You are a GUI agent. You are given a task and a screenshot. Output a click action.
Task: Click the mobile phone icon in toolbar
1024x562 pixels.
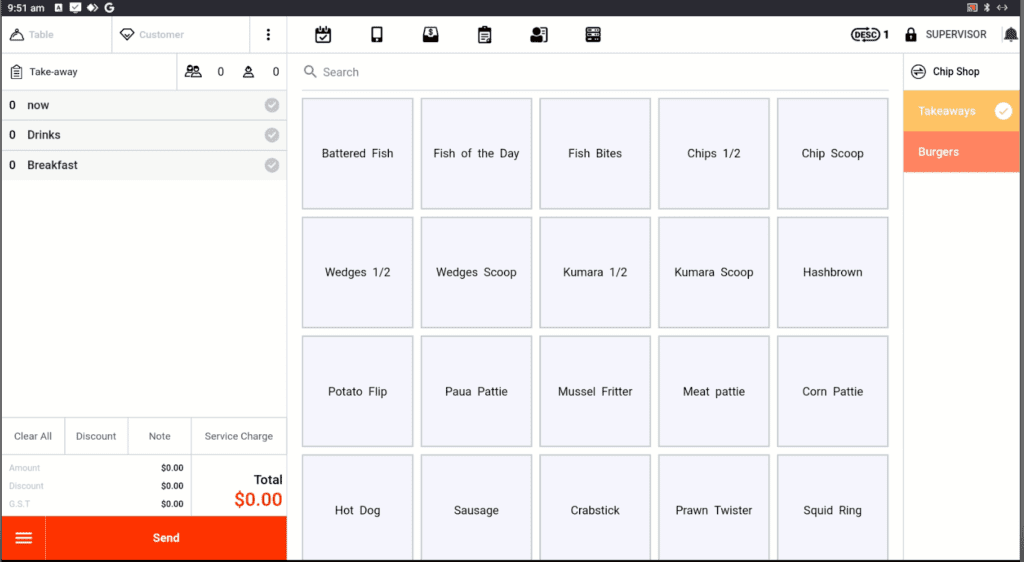click(x=377, y=35)
